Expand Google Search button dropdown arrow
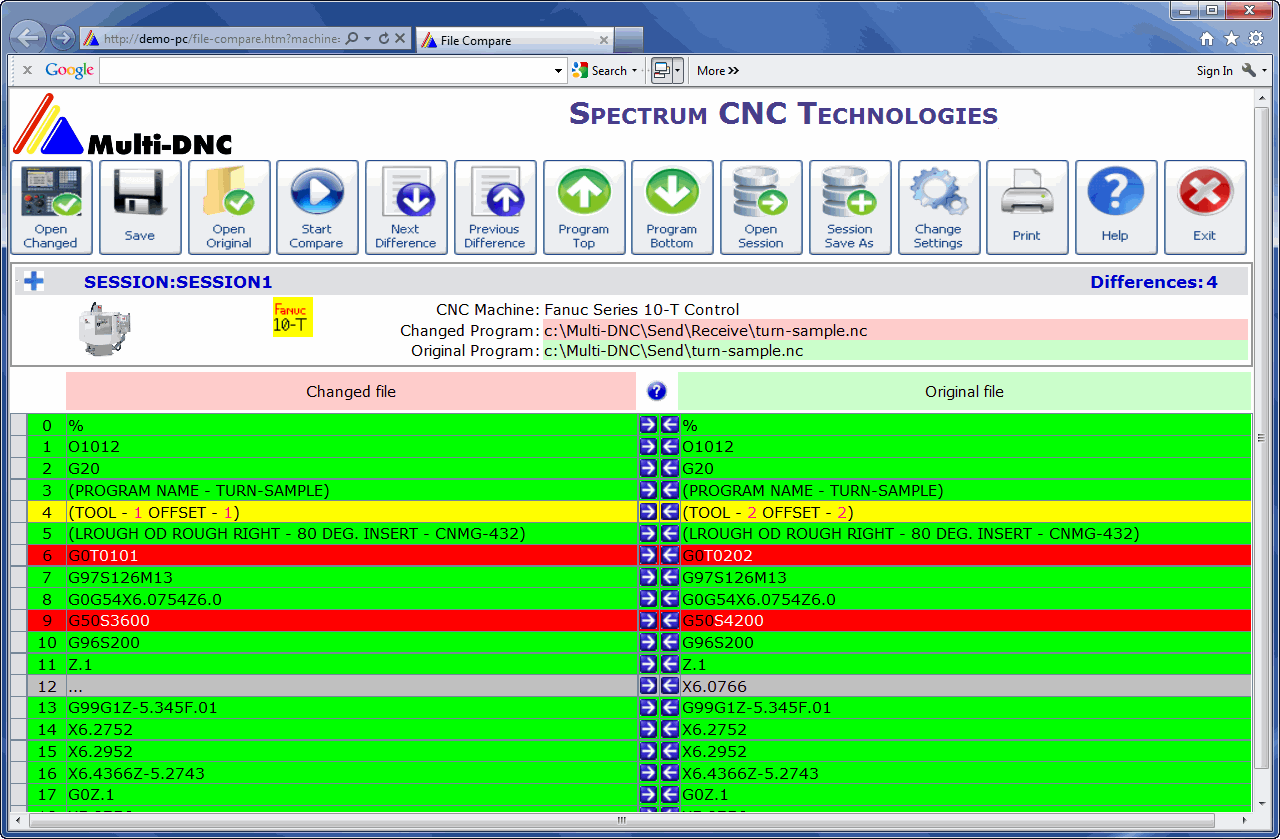Viewport: 1280px width, 839px height. pyautogui.click(x=634, y=71)
